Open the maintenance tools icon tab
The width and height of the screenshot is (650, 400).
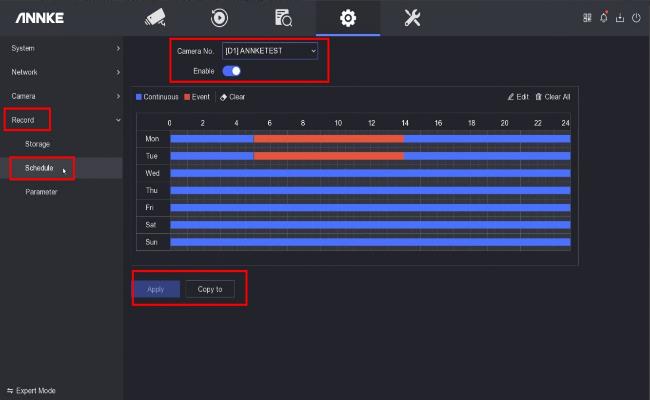411,17
